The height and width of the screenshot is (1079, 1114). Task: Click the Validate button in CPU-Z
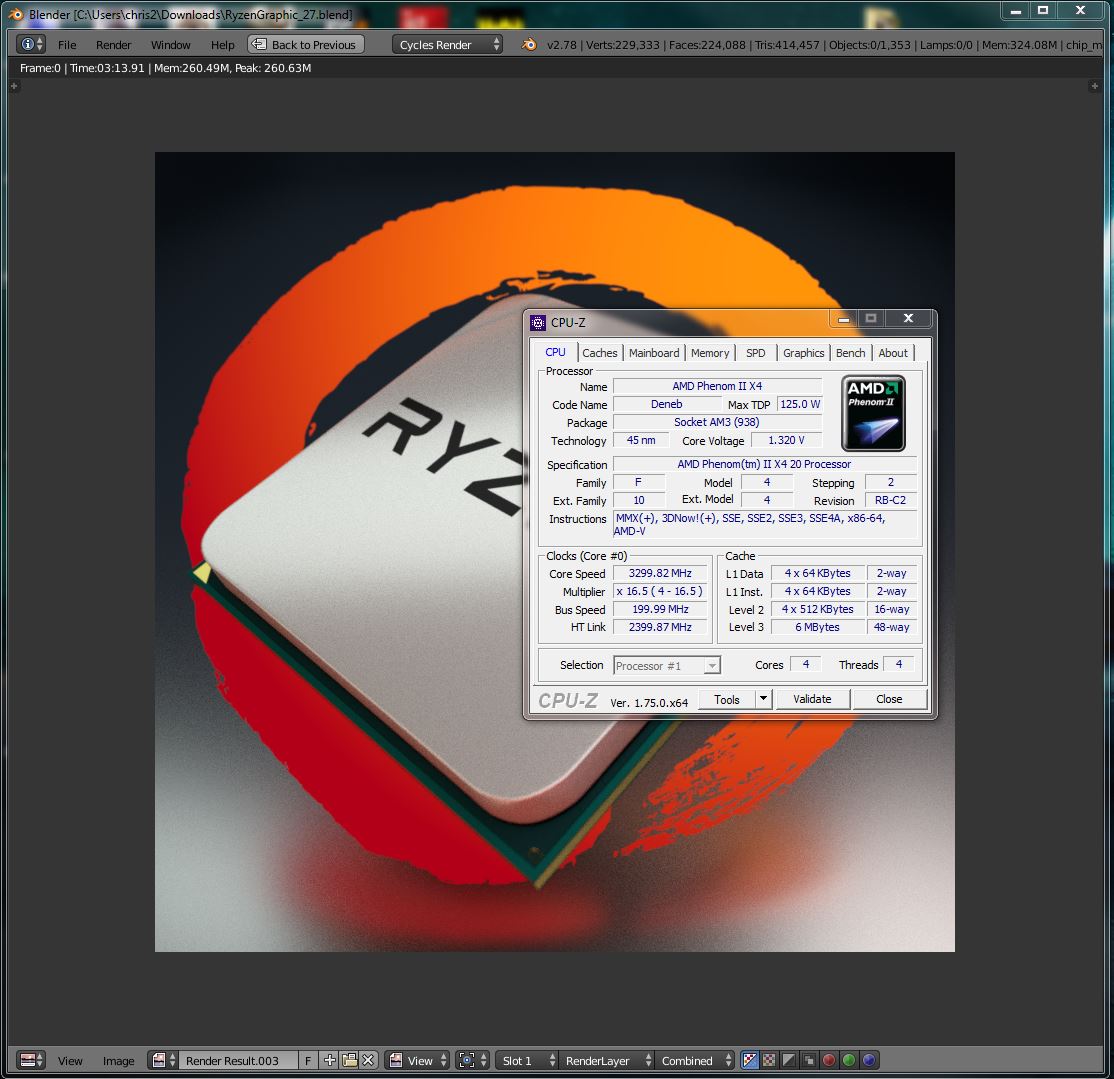(812, 699)
